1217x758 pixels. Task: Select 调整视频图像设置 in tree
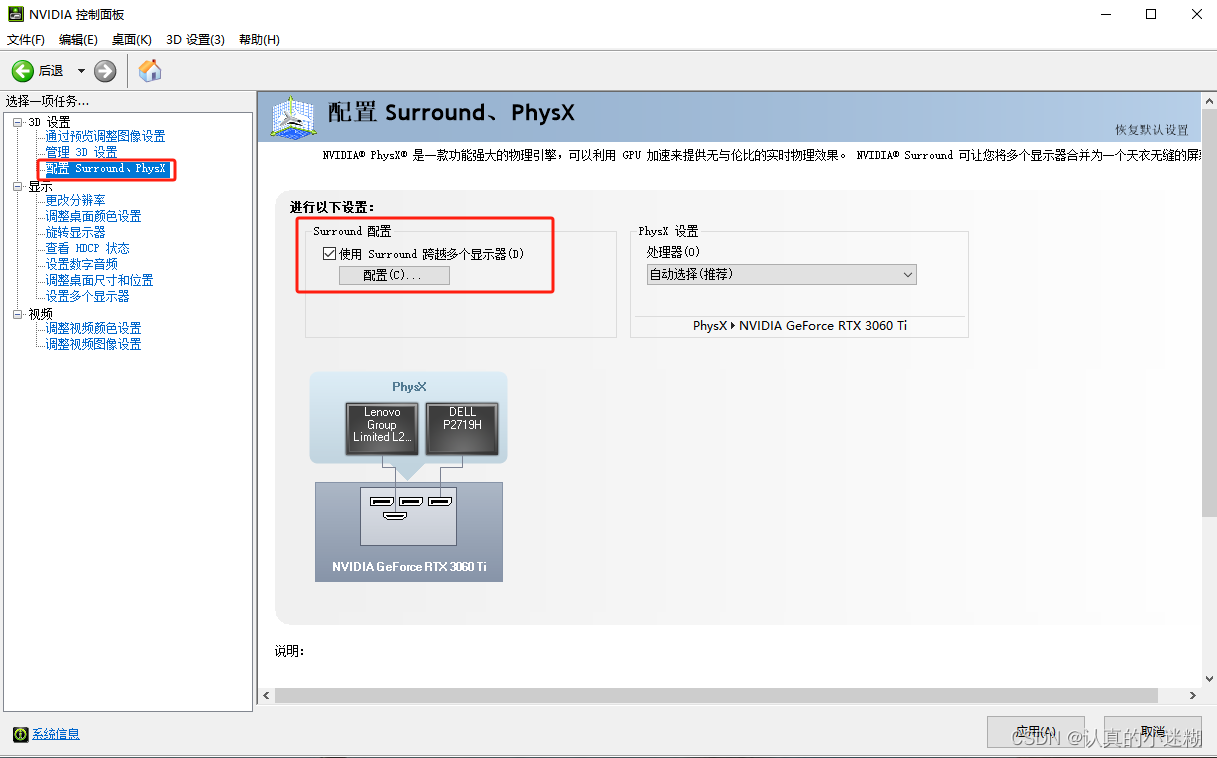tap(93, 344)
